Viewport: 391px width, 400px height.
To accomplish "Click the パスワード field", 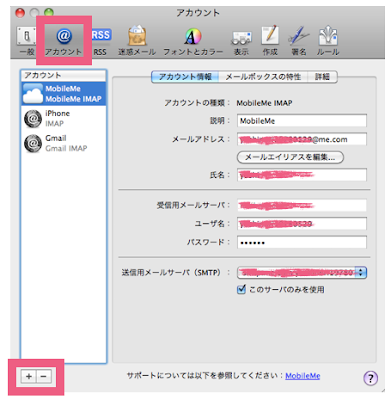I will click(x=302, y=242).
